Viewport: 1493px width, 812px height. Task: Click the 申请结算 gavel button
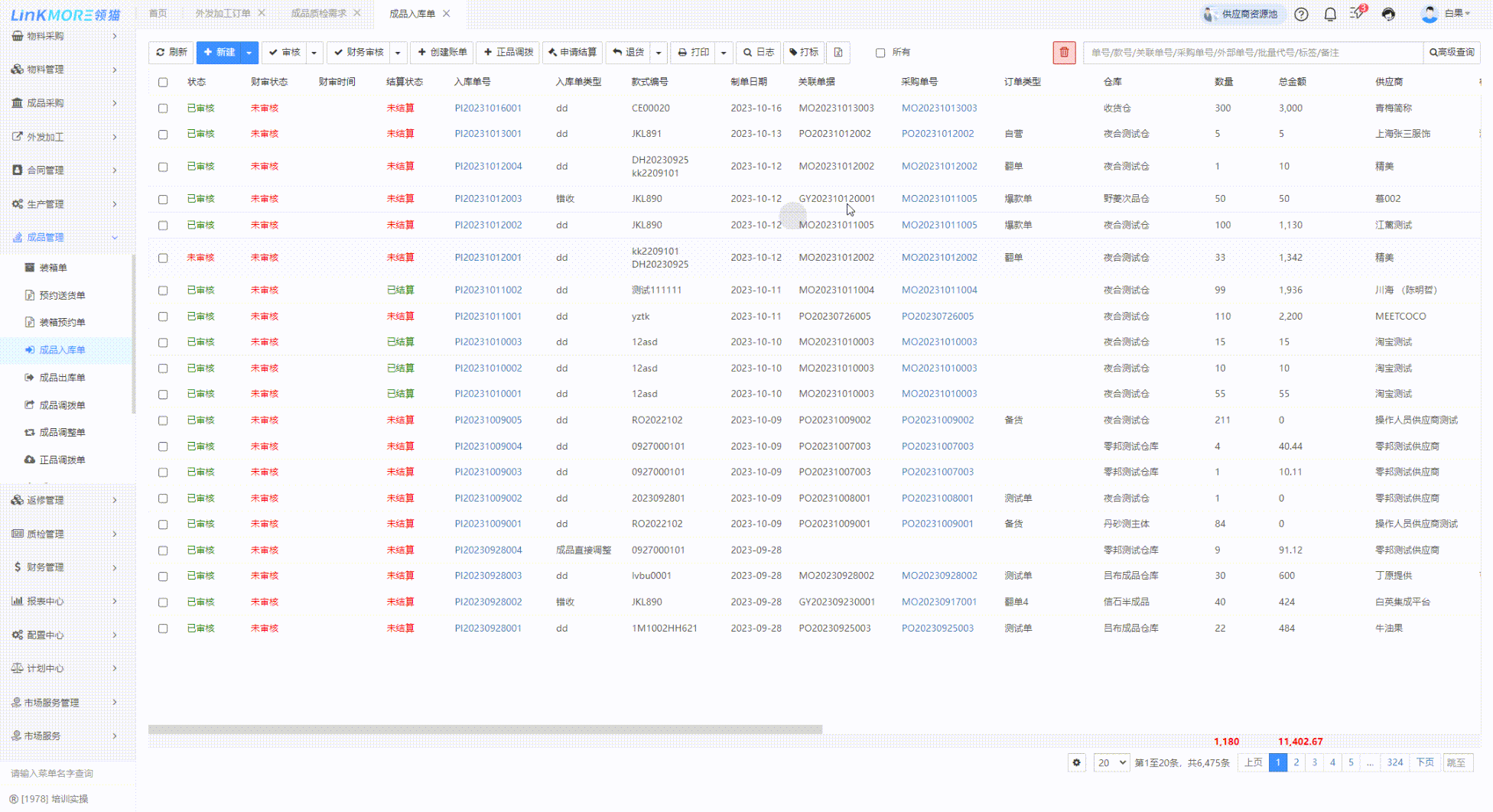point(572,52)
